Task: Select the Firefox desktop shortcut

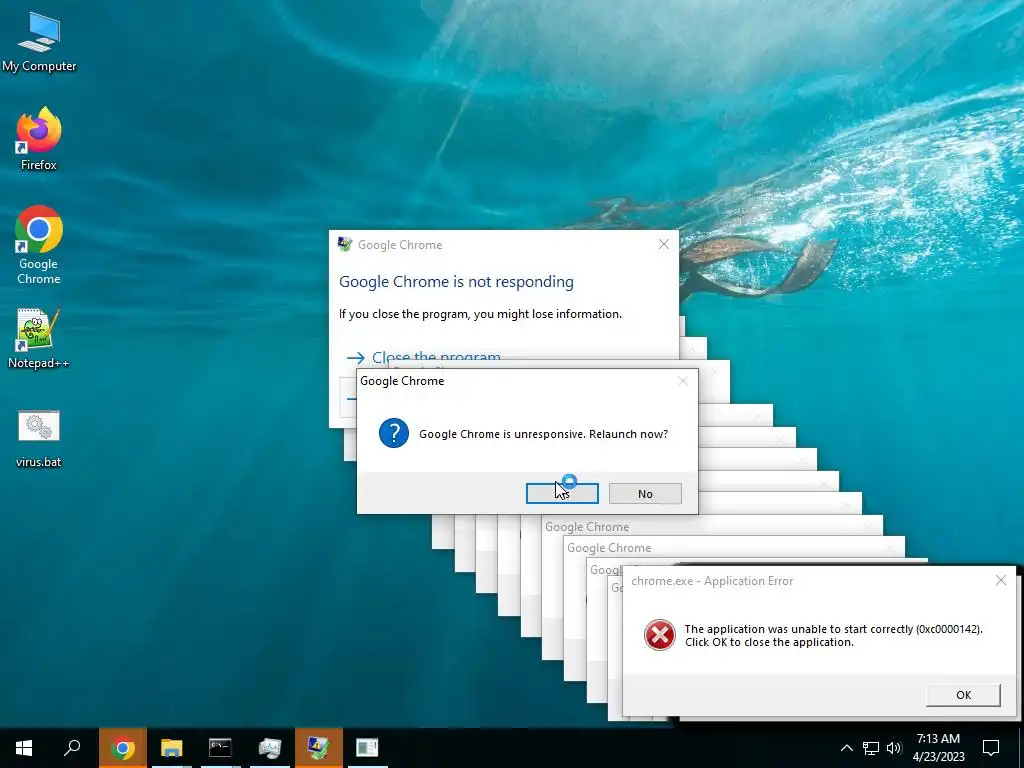Action: point(39,138)
